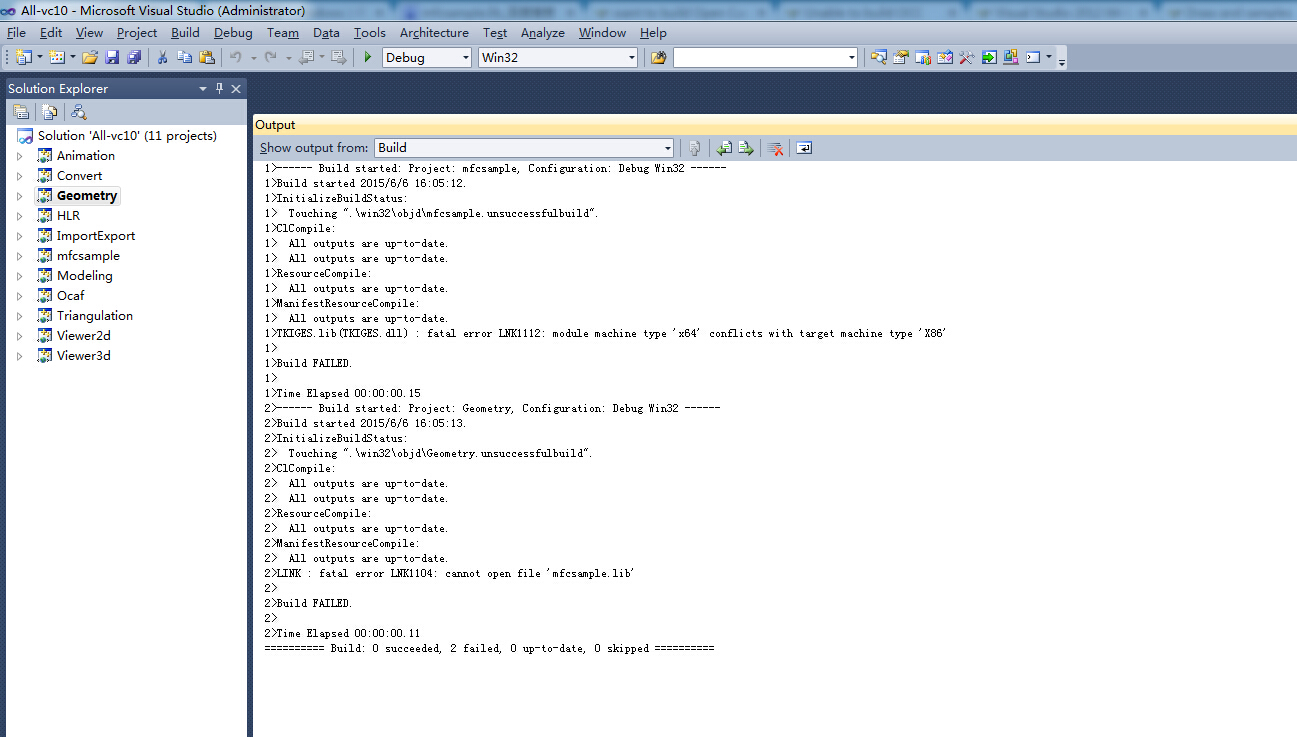The height and width of the screenshot is (737, 1297).
Task: Open the Toolbox wrench icon
Action: tap(967, 58)
